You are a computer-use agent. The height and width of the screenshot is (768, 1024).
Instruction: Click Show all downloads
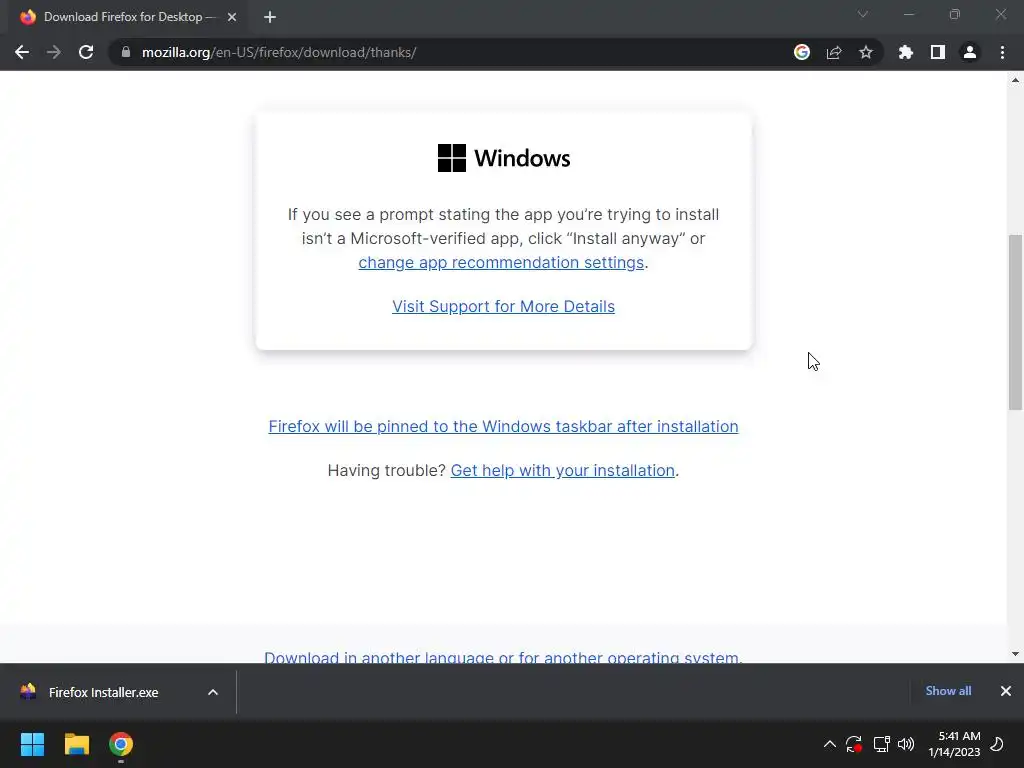(x=948, y=691)
